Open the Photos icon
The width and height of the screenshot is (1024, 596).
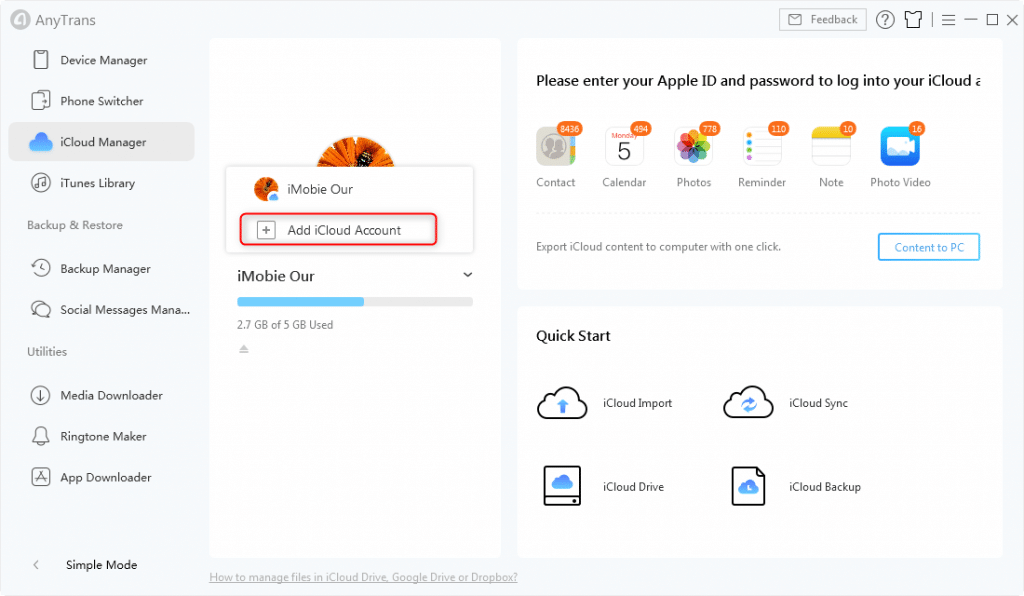coord(693,146)
